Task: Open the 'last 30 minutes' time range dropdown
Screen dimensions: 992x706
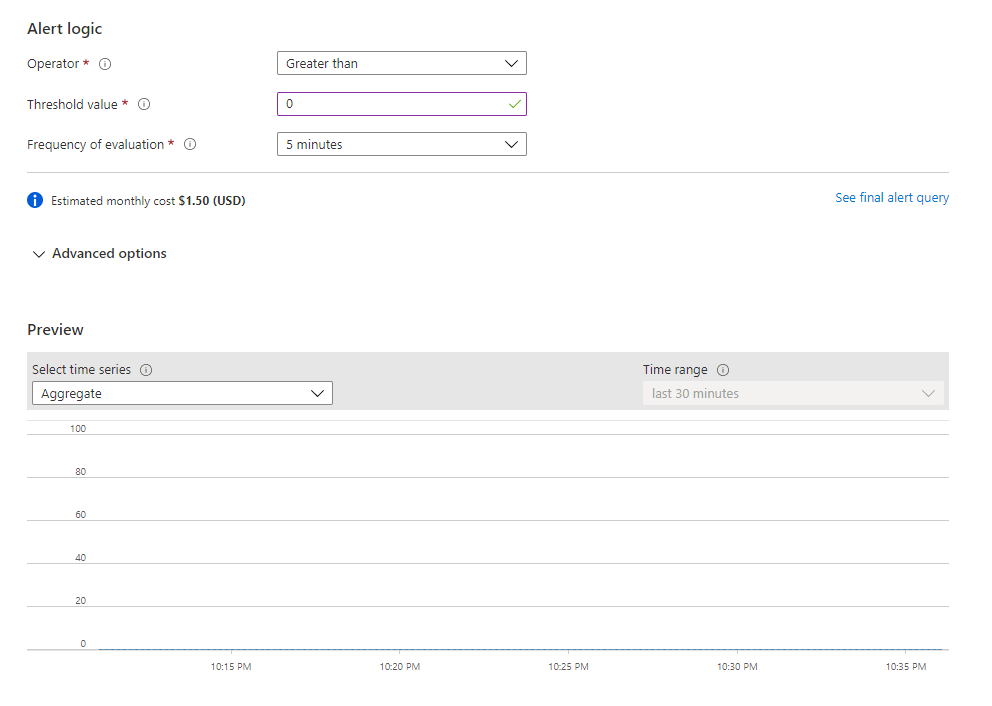Action: pyautogui.click(x=793, y=394)
